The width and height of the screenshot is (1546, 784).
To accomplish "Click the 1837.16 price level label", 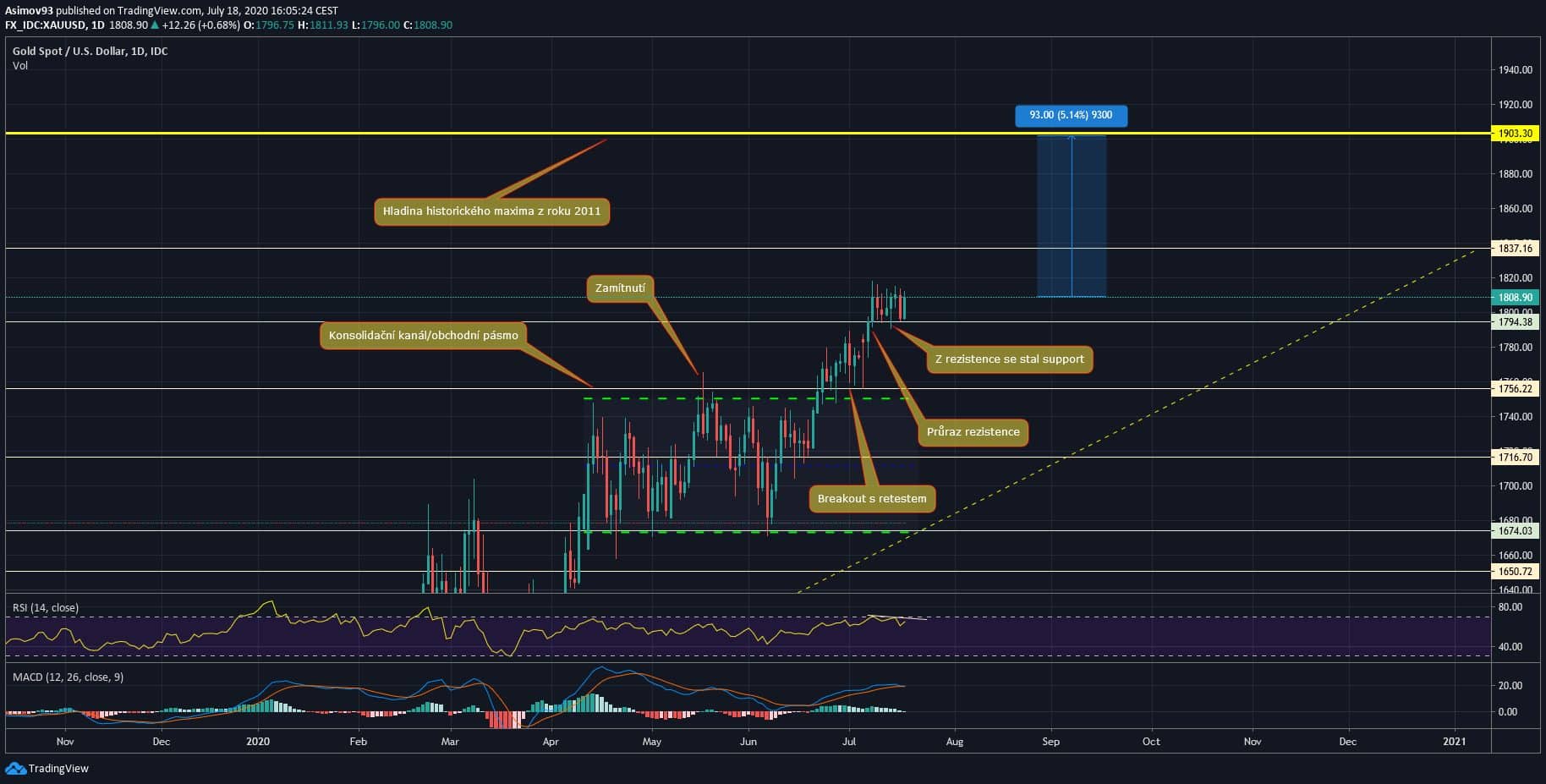I will pyautogui.click(x=1515, y=249).
